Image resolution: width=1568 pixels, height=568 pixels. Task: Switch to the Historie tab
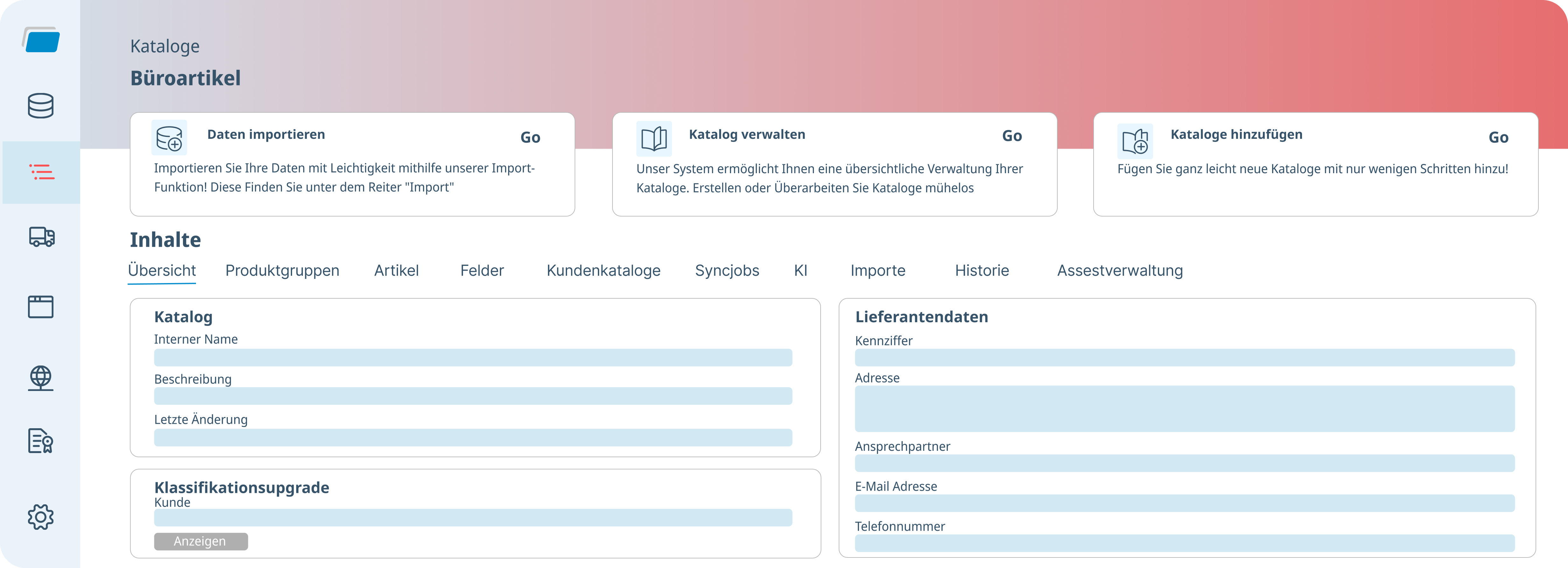tap(982, 271)
